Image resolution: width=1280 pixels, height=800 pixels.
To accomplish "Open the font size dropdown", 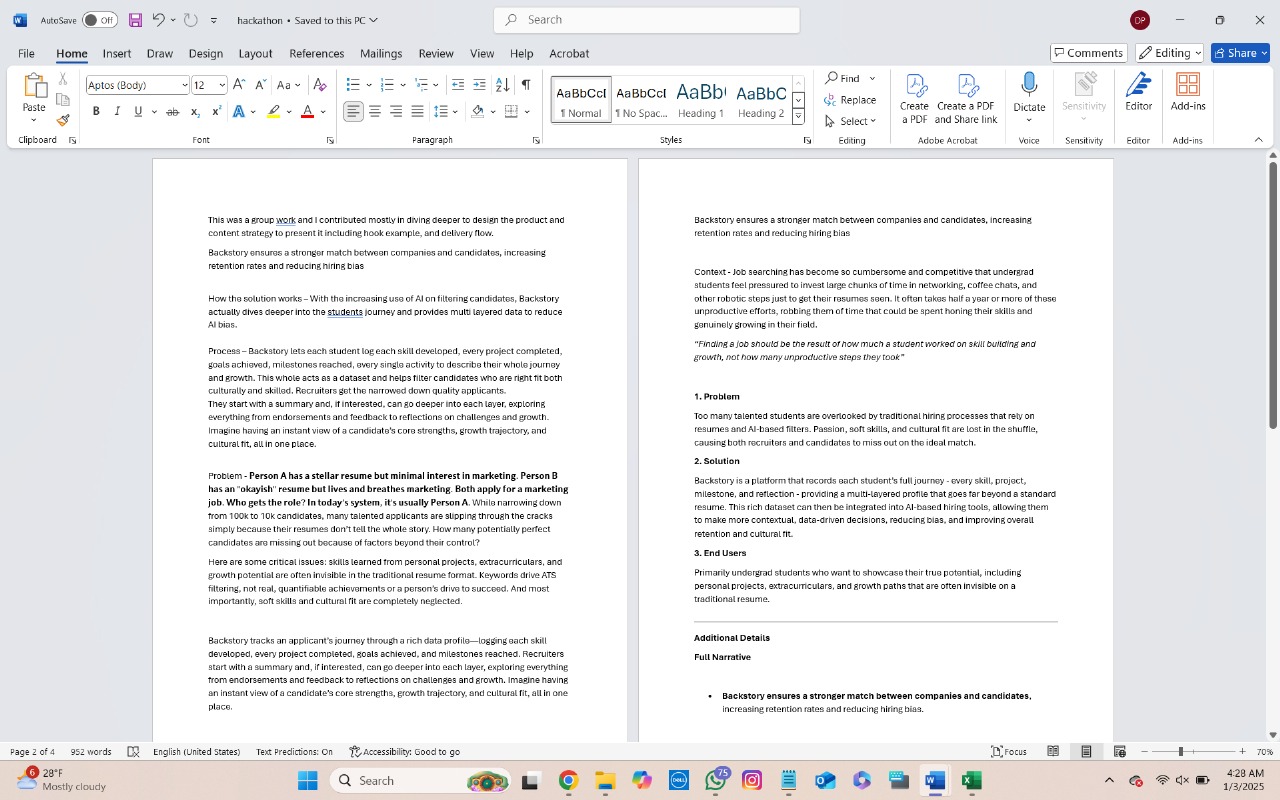I will tap(222, 85).
